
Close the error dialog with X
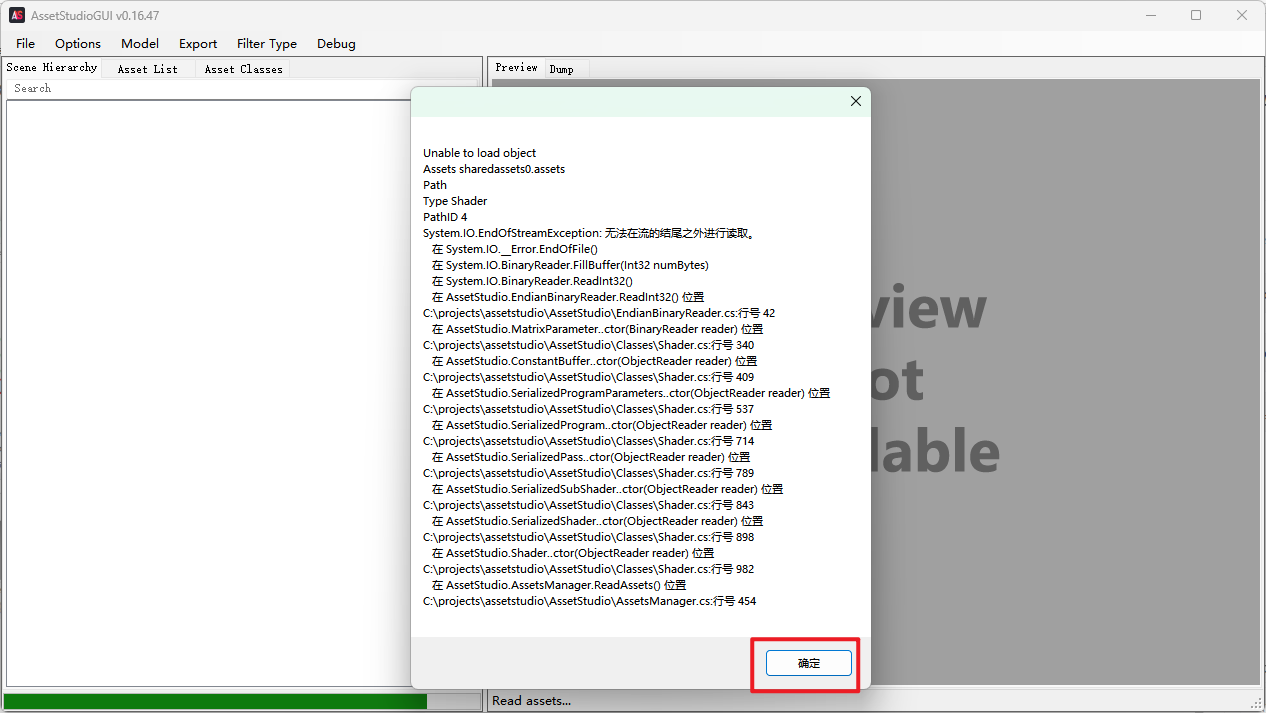pos(856,101)
